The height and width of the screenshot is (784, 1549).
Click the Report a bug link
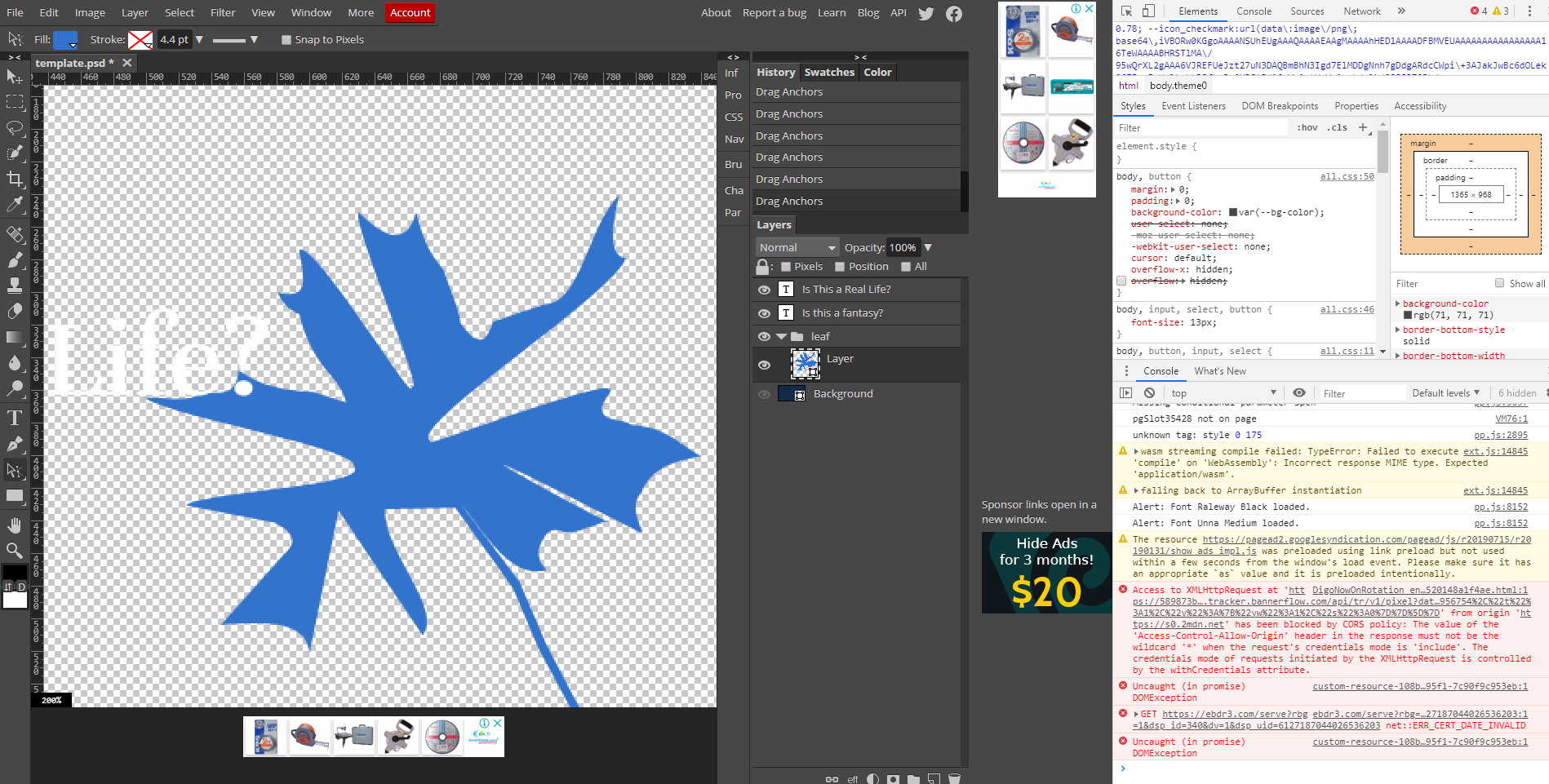tap(774, 12)
